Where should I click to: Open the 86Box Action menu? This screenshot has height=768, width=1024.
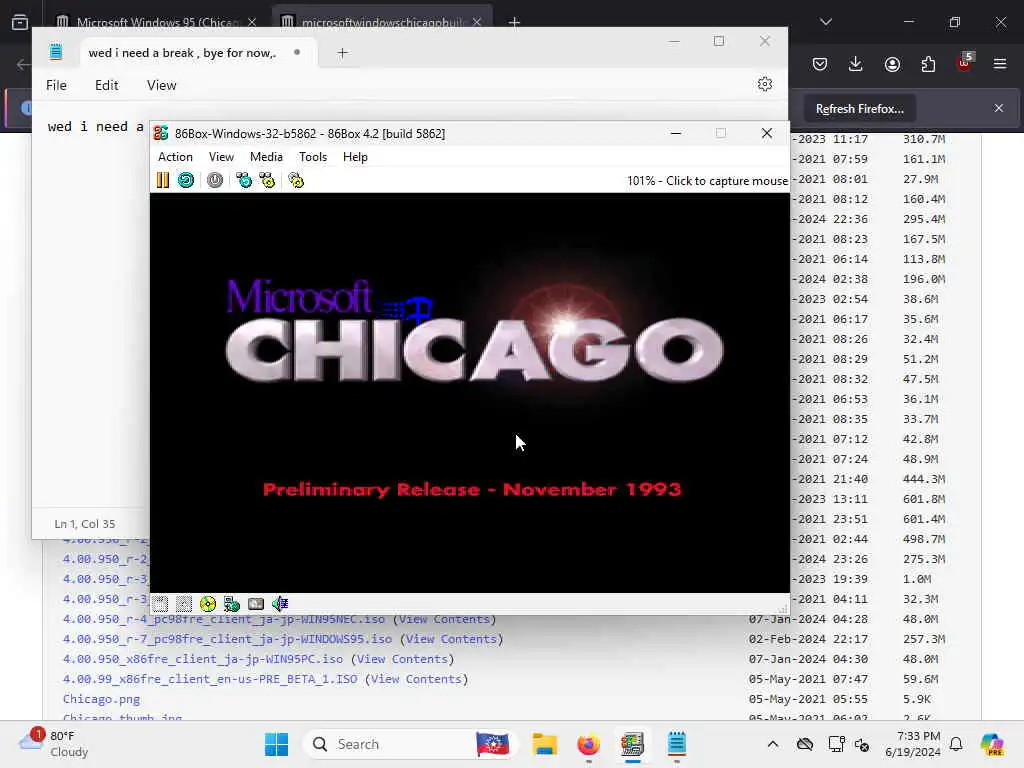click(x=175, y=157)
